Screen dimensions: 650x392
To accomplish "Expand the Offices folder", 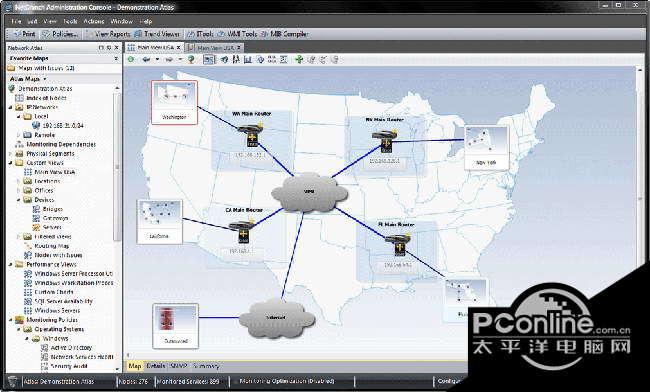I will tap(19, 191).
